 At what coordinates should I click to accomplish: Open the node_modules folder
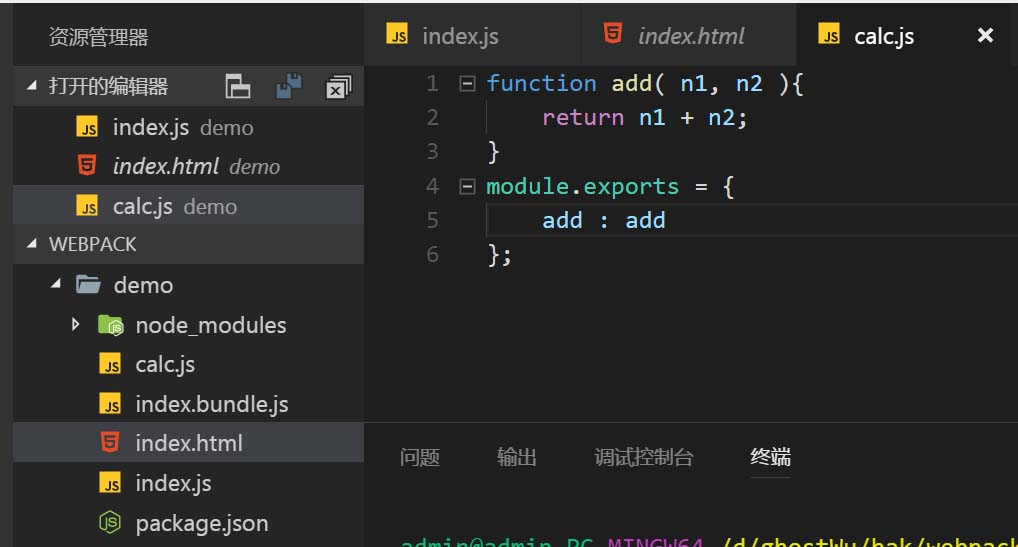click(x=188, y=324)
